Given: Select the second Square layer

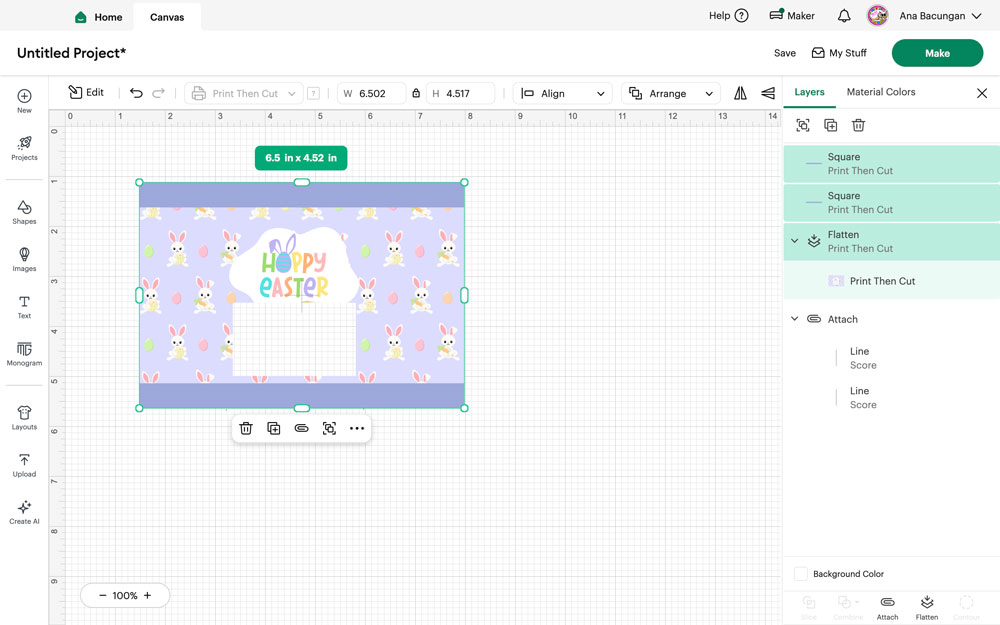Looking at the screenshot, I should point(892,203).
